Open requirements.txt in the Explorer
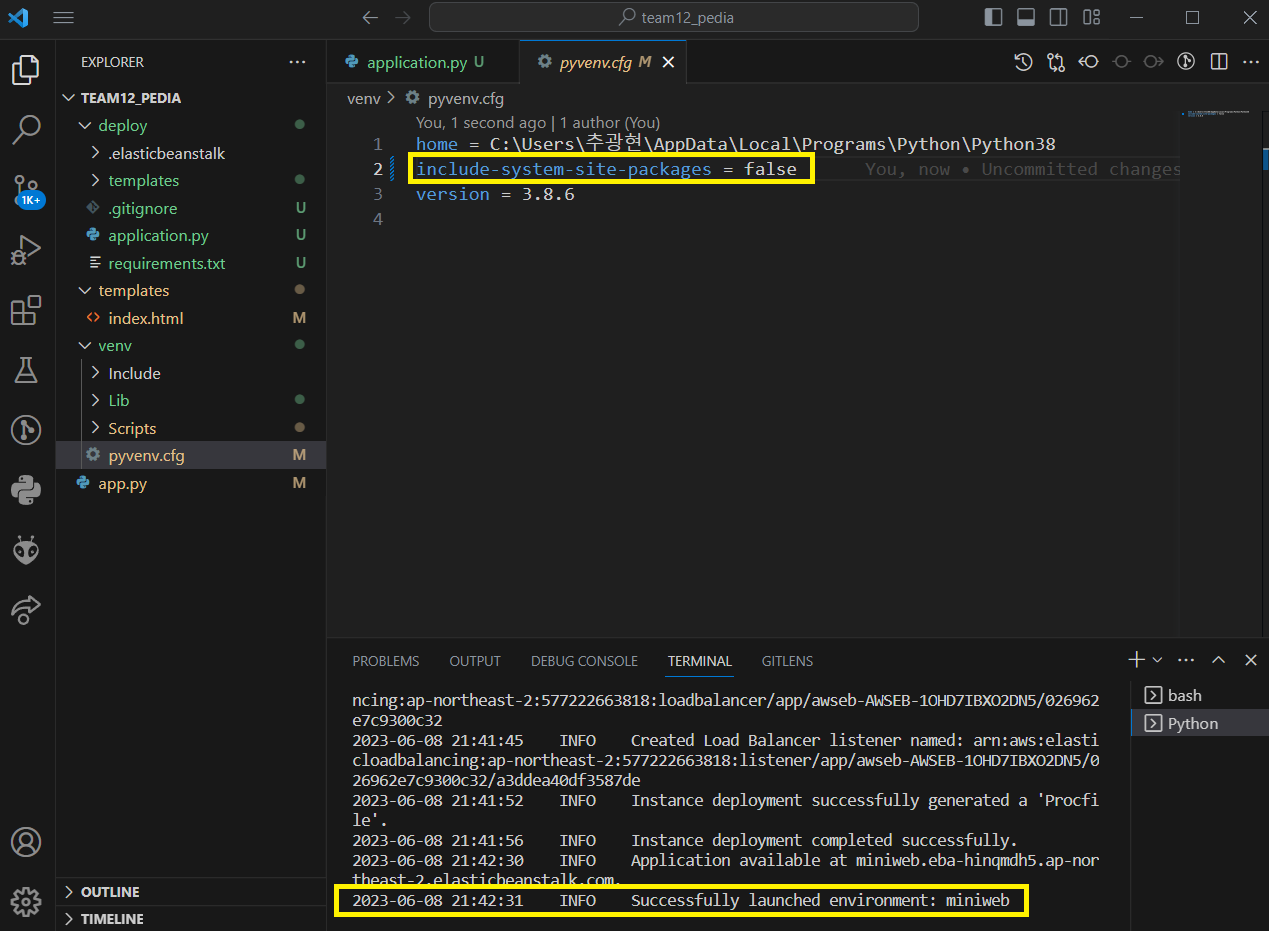The height and width of the screenshot is (931, 1269). (191, 263)
